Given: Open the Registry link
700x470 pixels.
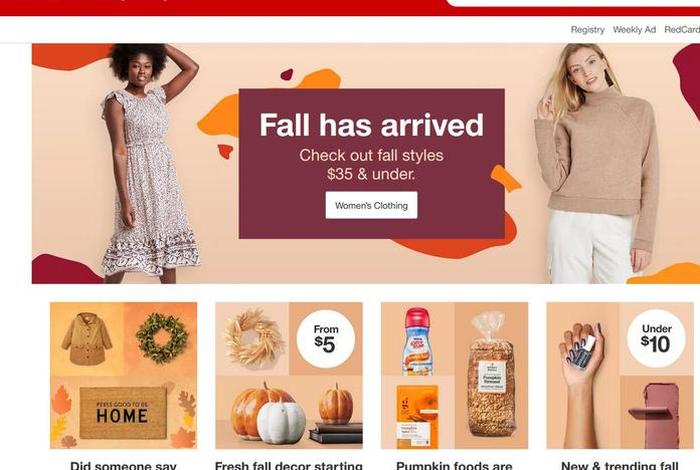Looking at the screenshot, I should click(x=588, y=30).
